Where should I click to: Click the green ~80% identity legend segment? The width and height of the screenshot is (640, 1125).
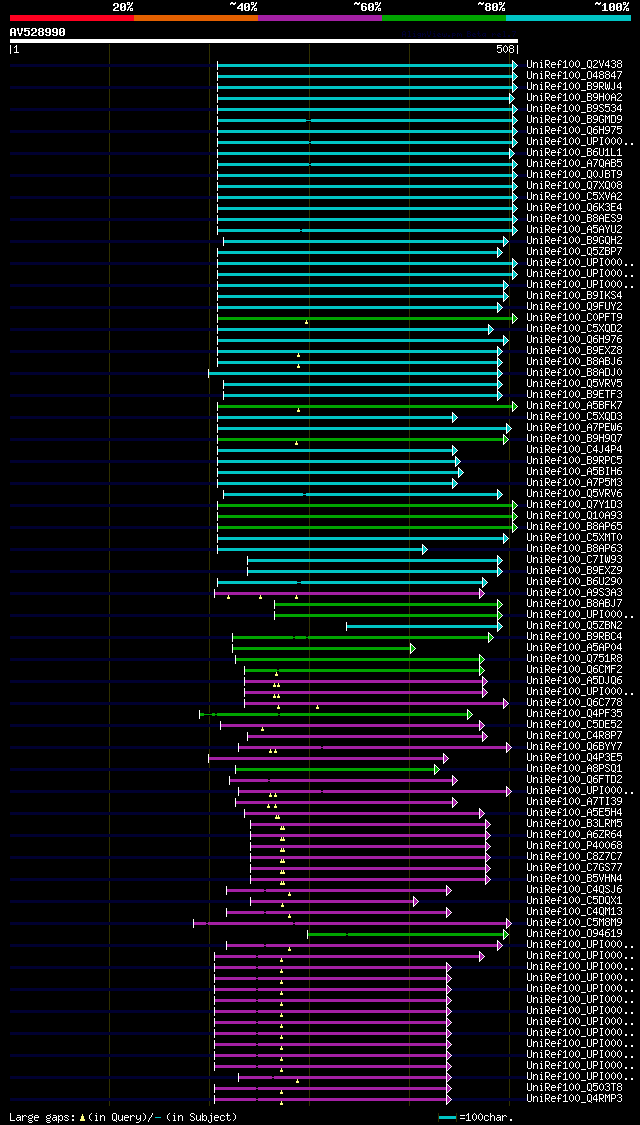tap(444, 17)
